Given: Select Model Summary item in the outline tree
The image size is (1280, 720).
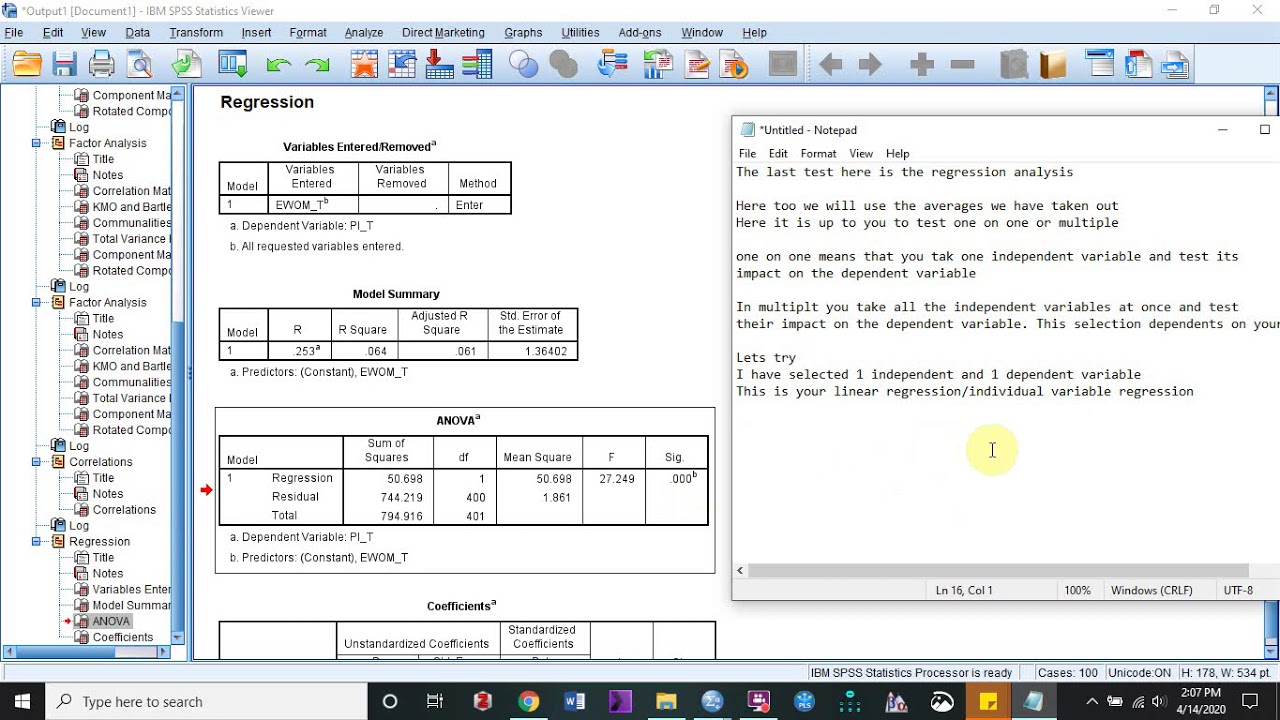Looking at the screenshot, I should coord(131,606).
